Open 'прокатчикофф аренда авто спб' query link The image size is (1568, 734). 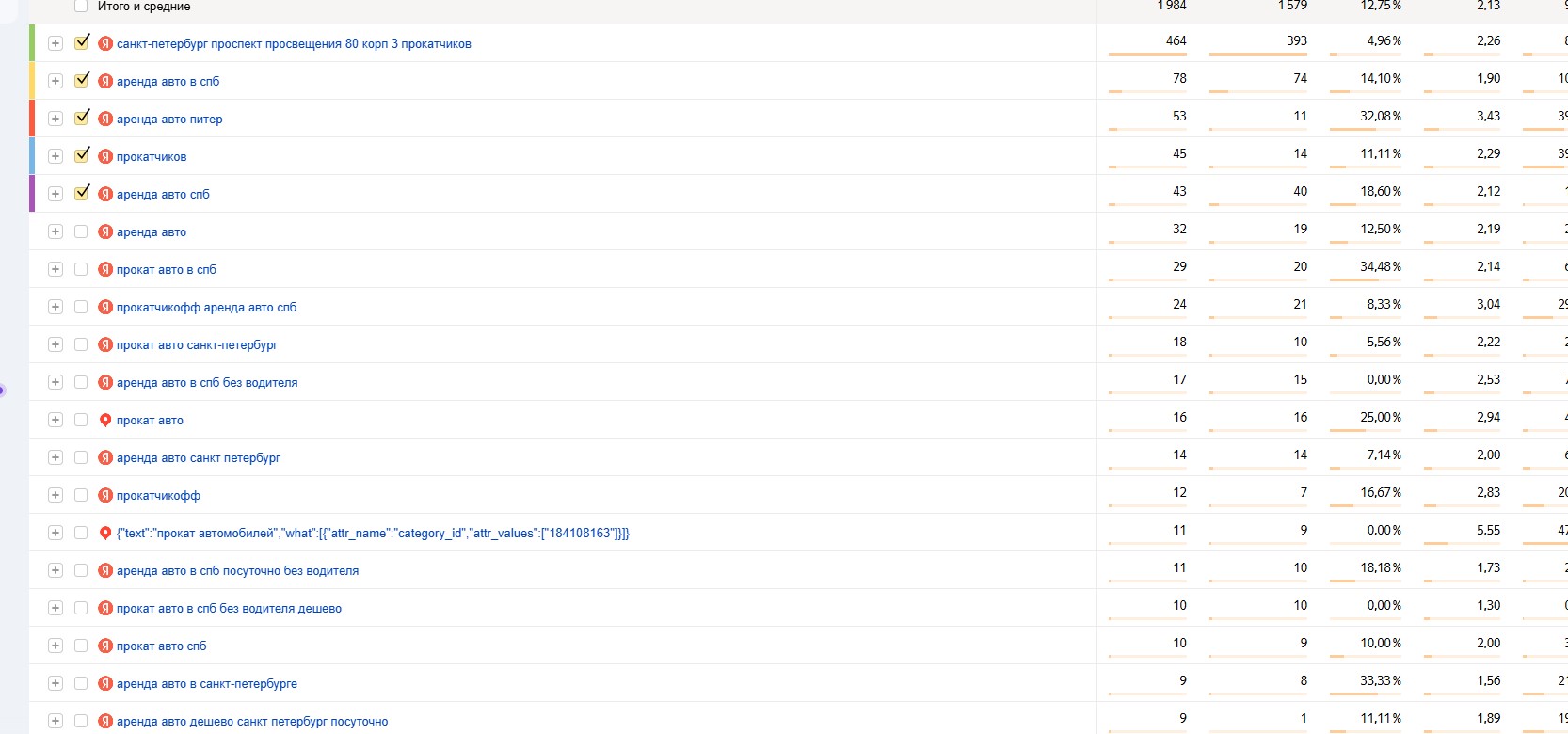(206, 307)
